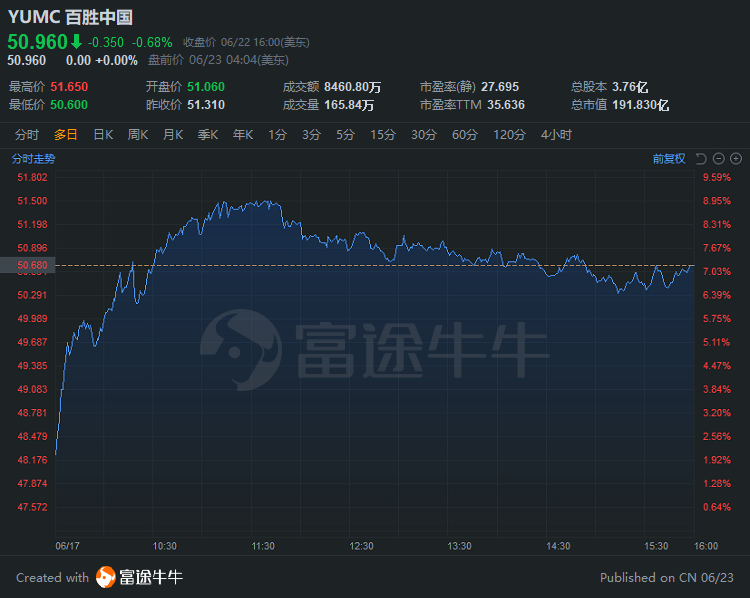Click the 成交量 value 165.84万
Image resolution: width=750 pixels, height=598 pixels.
coord(349,105)
